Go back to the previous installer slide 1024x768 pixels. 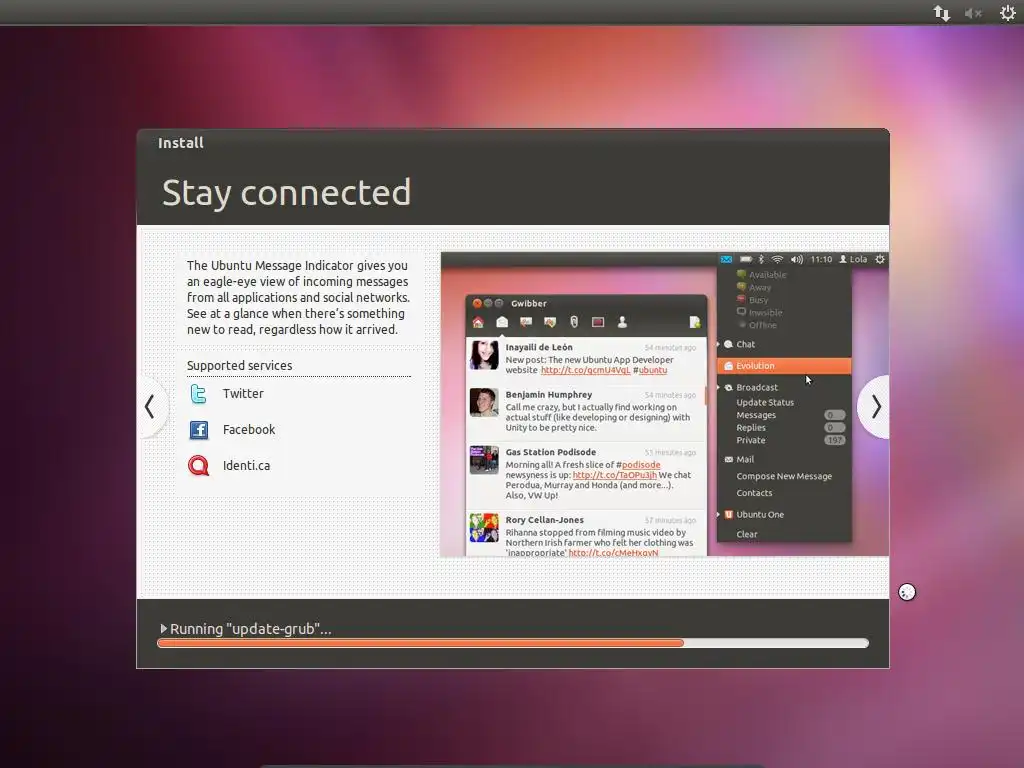coord(151,407)
